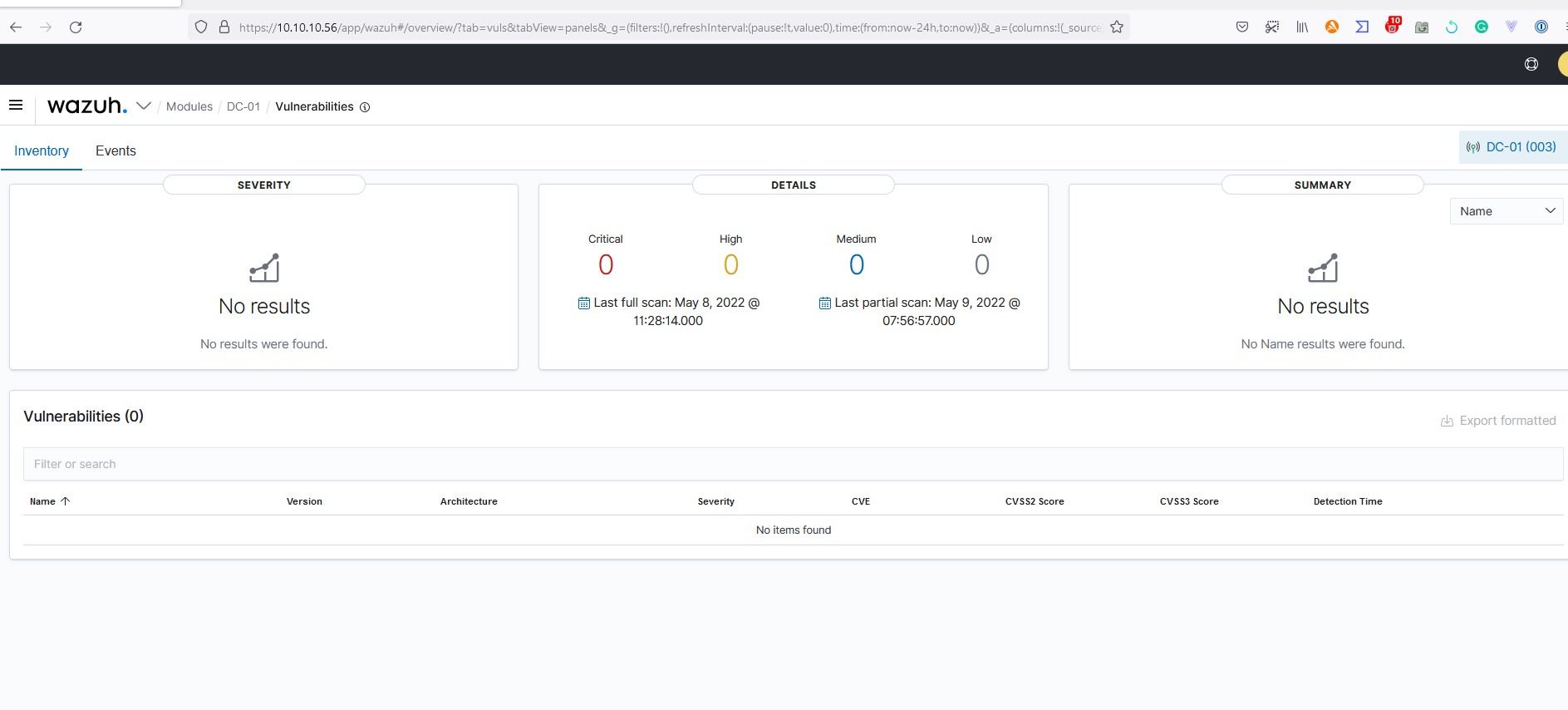The image size is (1568, 710).
Task: Open the orange Avast extension
Action: tap(1332, 27)
